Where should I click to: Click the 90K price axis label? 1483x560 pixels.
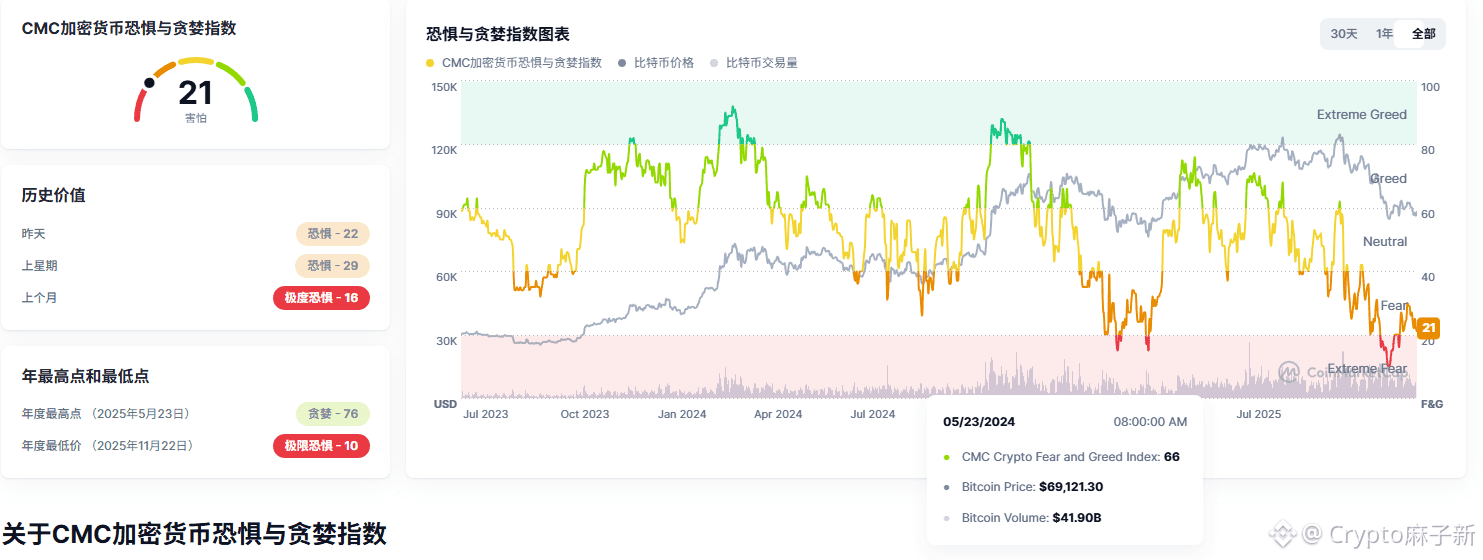pos(446,214)
